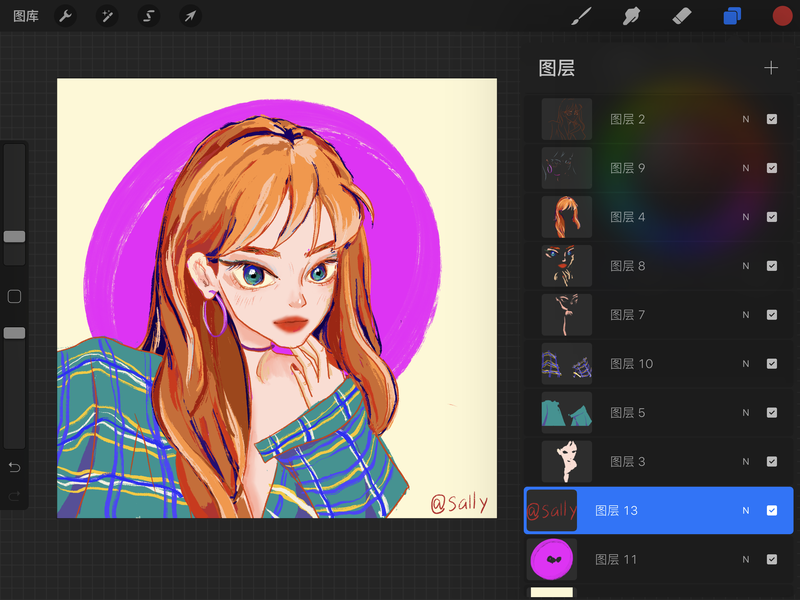Select layer name 图层 4
This screenshot has height=600, width=800.
point(628,217)
